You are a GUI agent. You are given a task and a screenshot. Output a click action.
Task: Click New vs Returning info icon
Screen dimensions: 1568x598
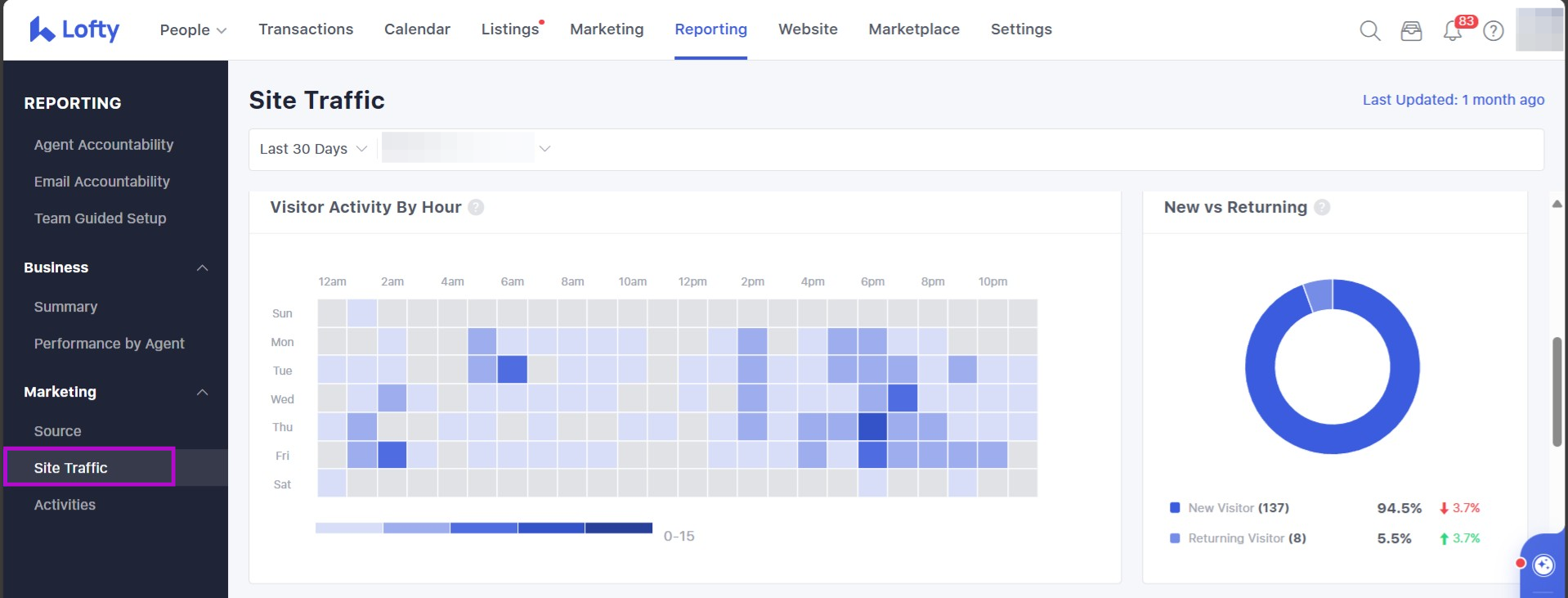click(x=1322, y=208)
